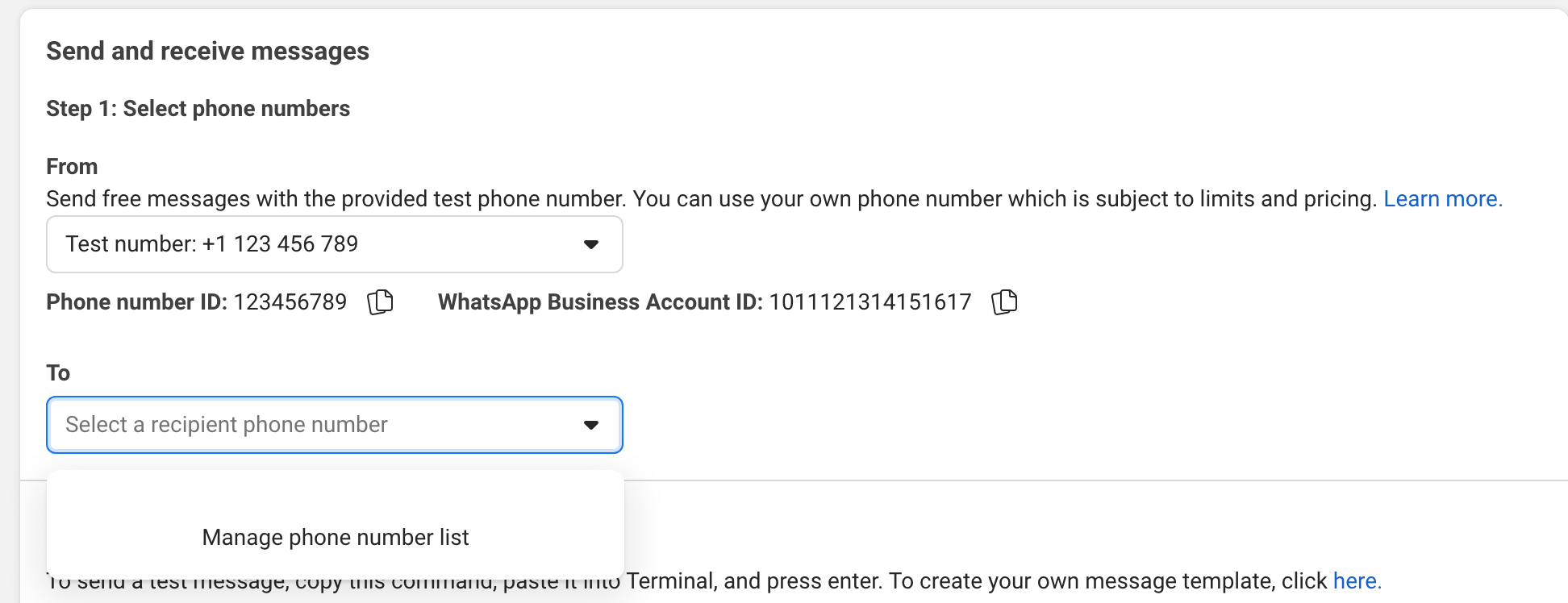This screenshot has width=1568, height=603.
Task: Follow the "here" message template link
Action: click(1357, 581)
